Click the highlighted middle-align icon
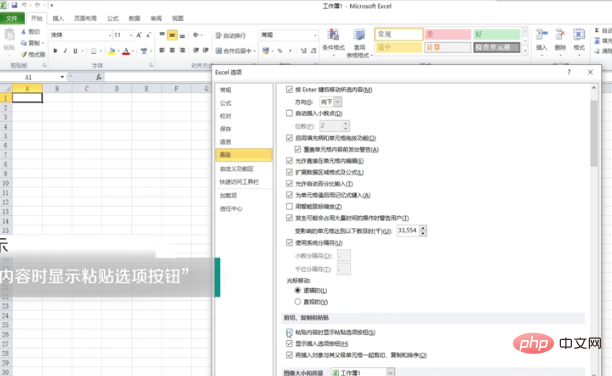612x376 pixels. click(172, 35)
